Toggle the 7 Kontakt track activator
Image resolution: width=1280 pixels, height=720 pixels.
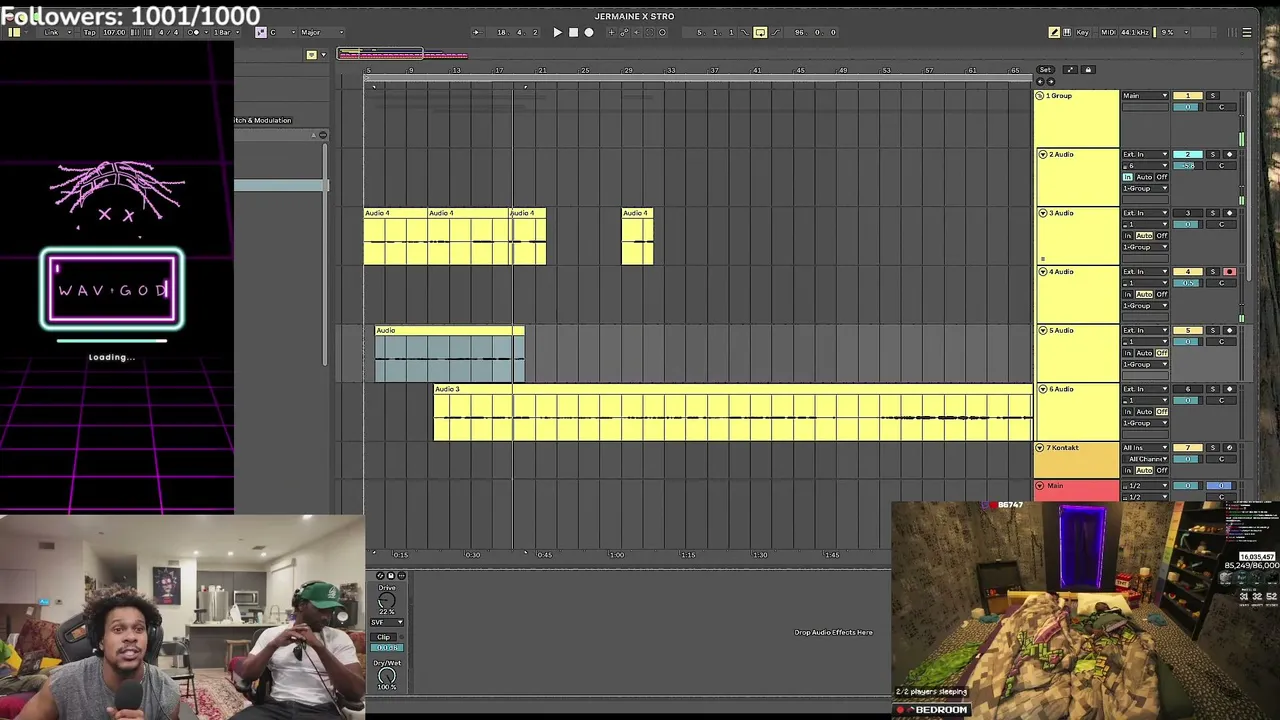point(1187,448)
